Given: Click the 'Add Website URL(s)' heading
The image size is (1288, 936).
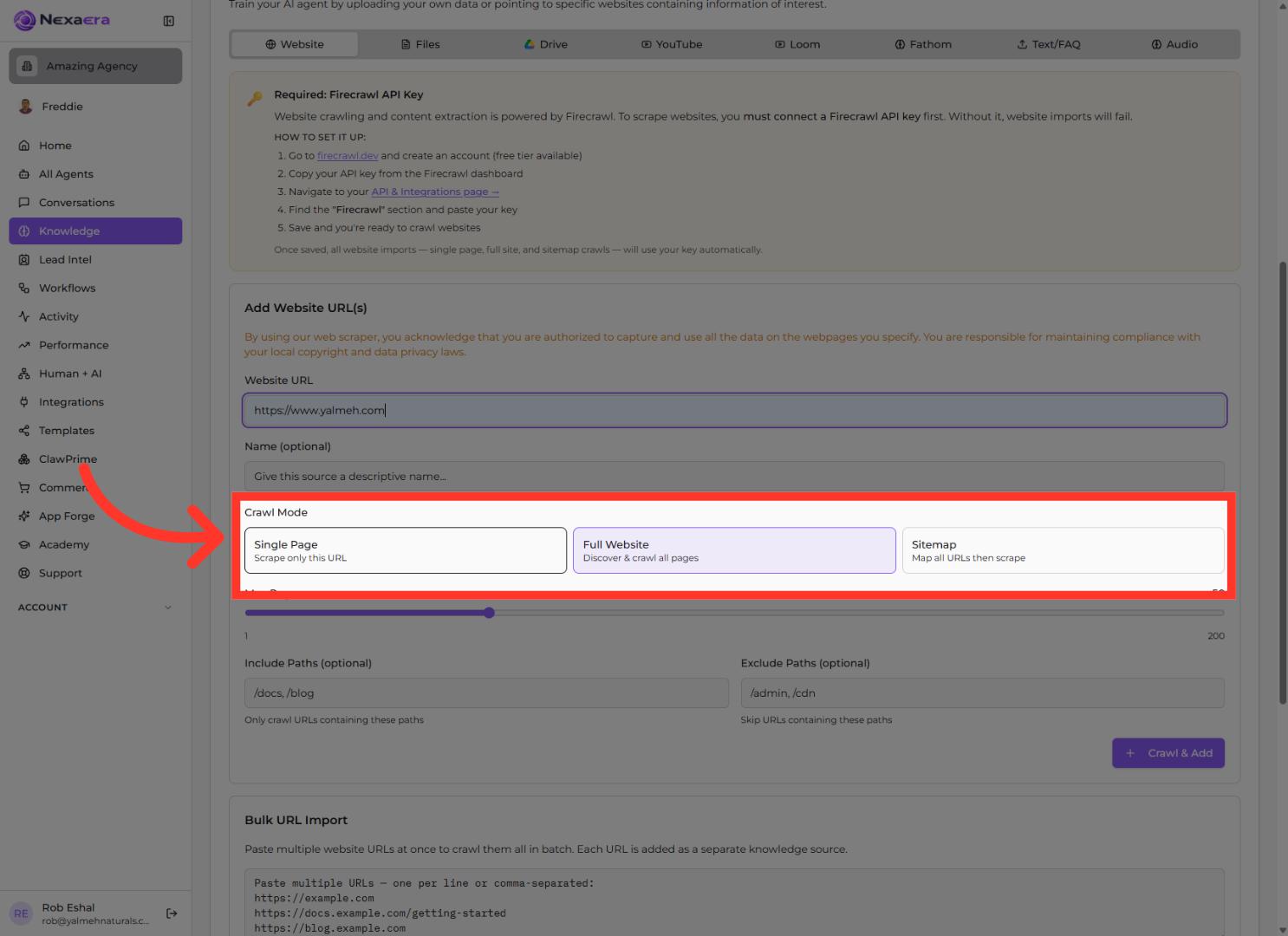Looking at the screenshot, I should pyautogui.click(x=305, y=308).
